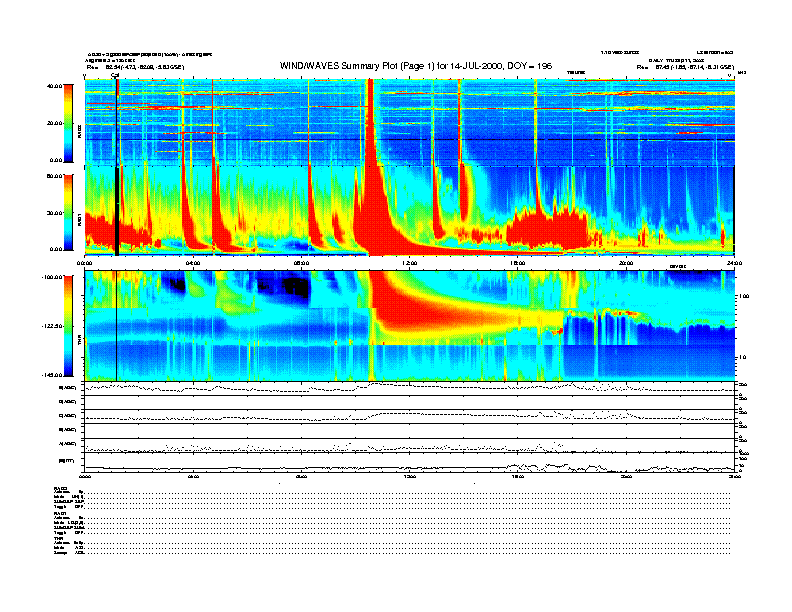Click the Cal marker label above top spectrogram
The image size is (792, 612).
pyautogui.click(x=115, y=75)
